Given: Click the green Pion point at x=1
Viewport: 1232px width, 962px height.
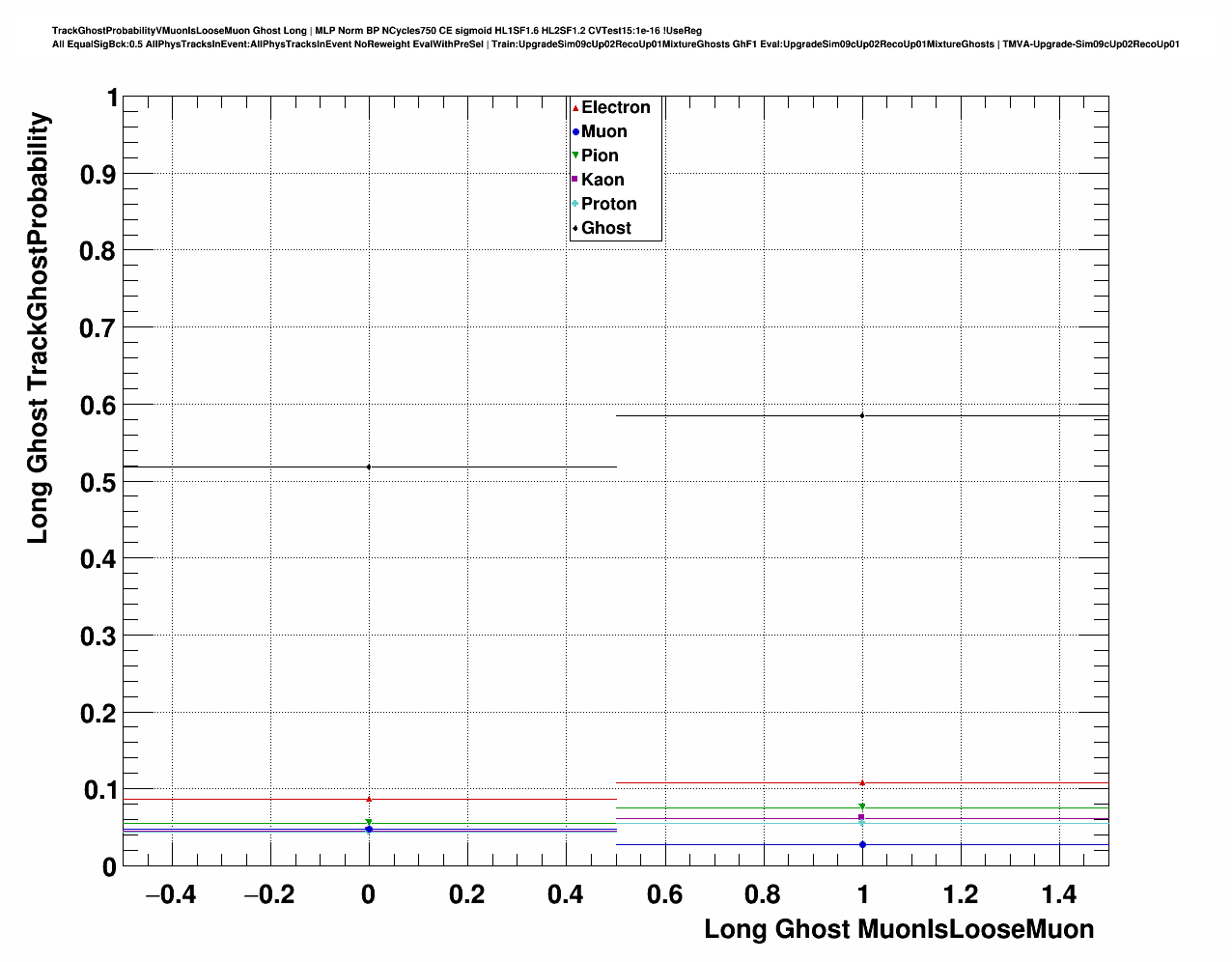Looking at the screenshot, I should tap(862, 807).
